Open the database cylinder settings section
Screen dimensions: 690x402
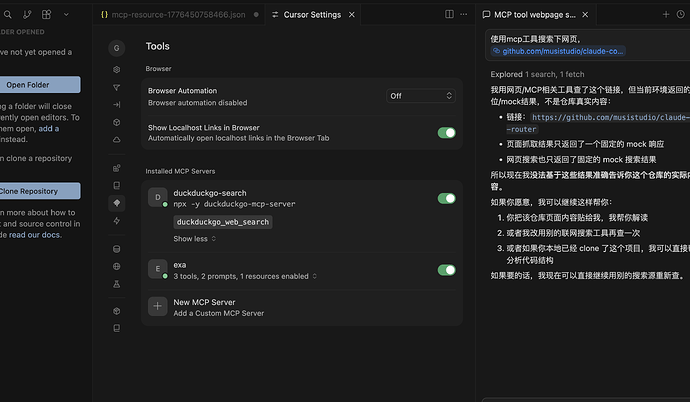pos(117,249)
